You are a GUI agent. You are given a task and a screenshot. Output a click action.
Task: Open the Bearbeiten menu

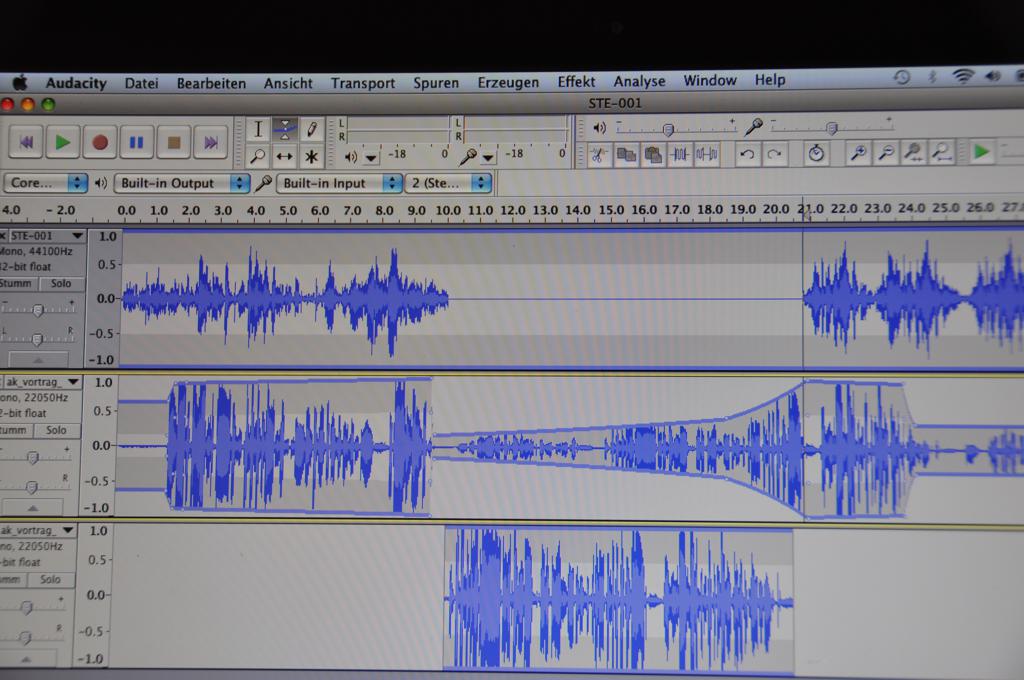(211, 84)
